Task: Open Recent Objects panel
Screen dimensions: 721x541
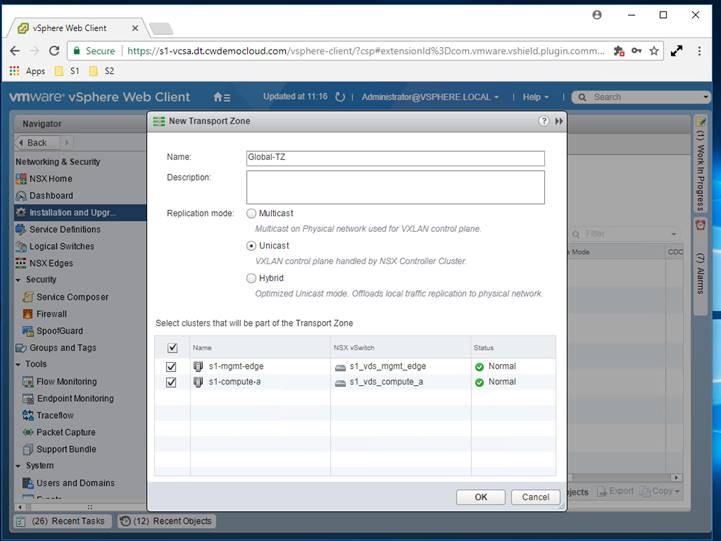Action: tap(167, 521)
